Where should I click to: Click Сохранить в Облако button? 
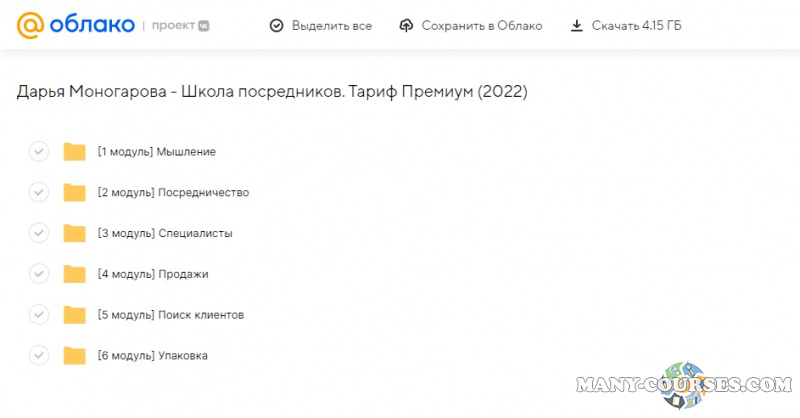tap(470, 26)
